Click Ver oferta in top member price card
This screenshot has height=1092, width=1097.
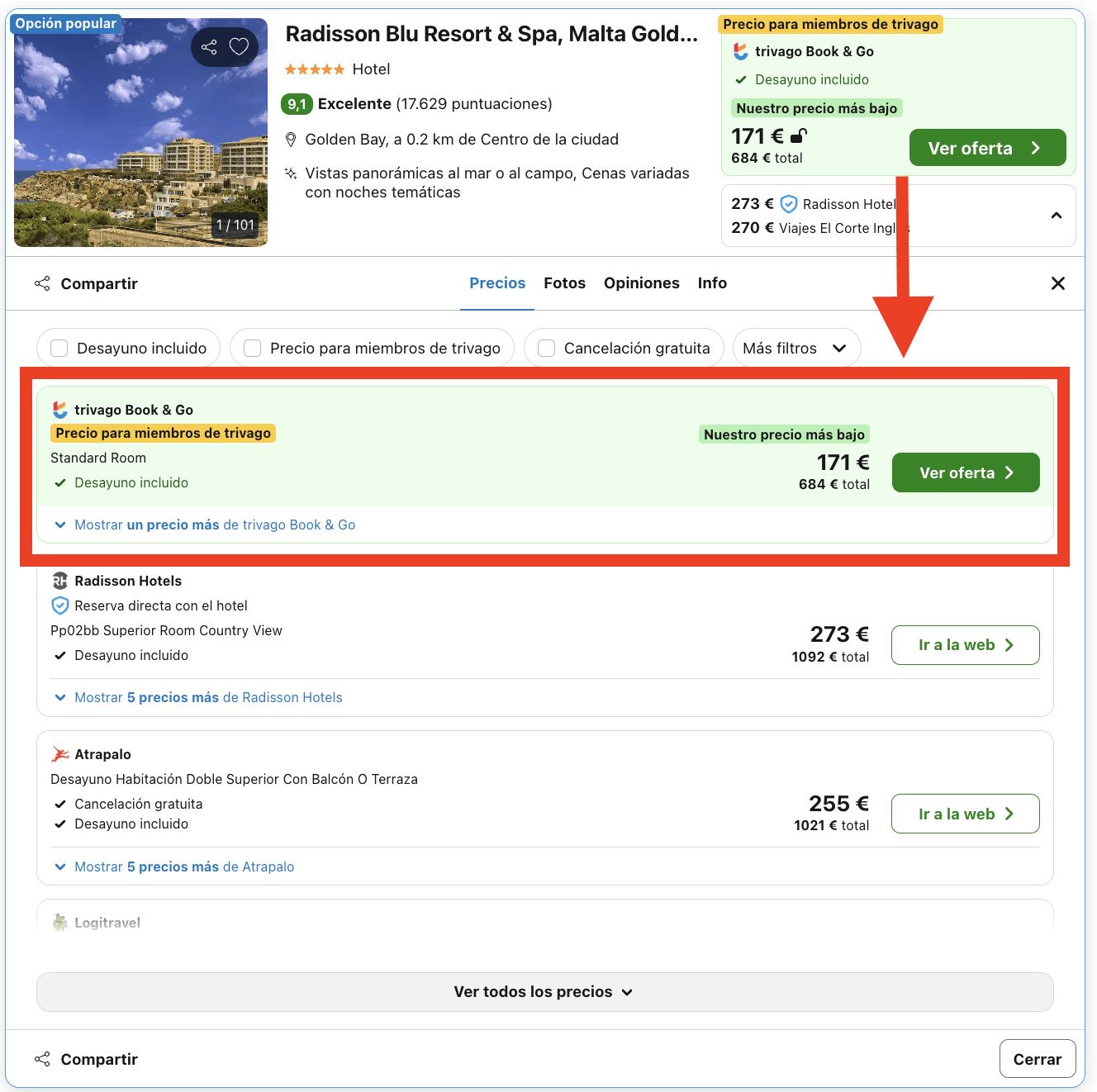click(987, 148)
